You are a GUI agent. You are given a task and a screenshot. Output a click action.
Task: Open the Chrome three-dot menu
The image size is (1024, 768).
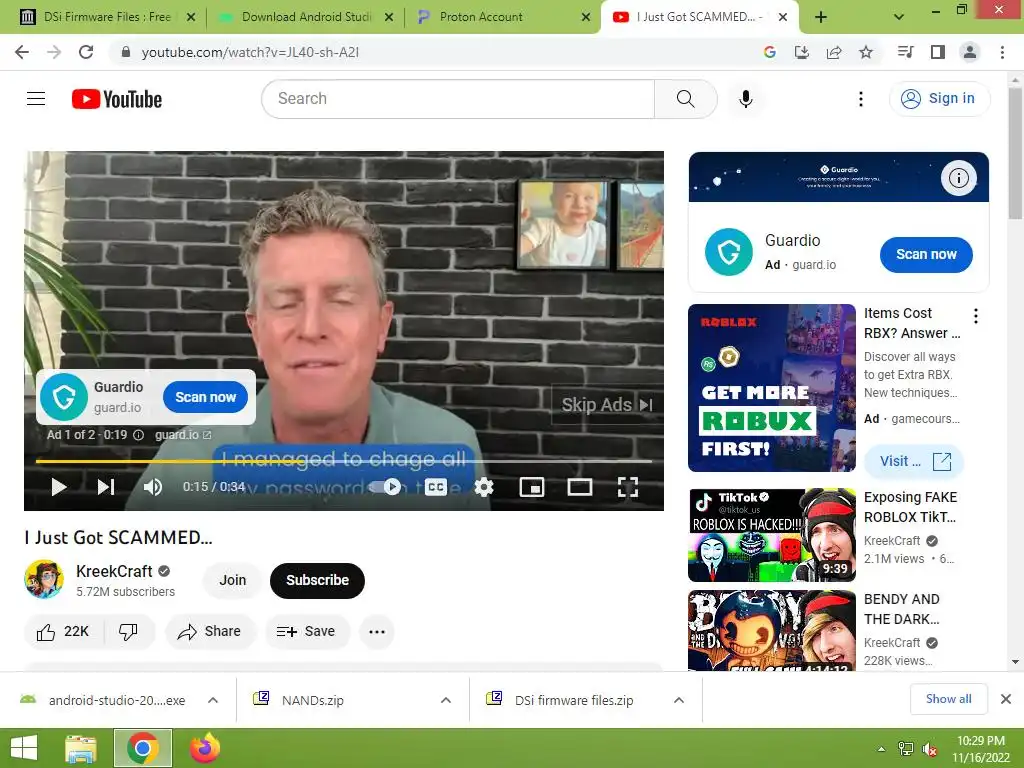1002,52
